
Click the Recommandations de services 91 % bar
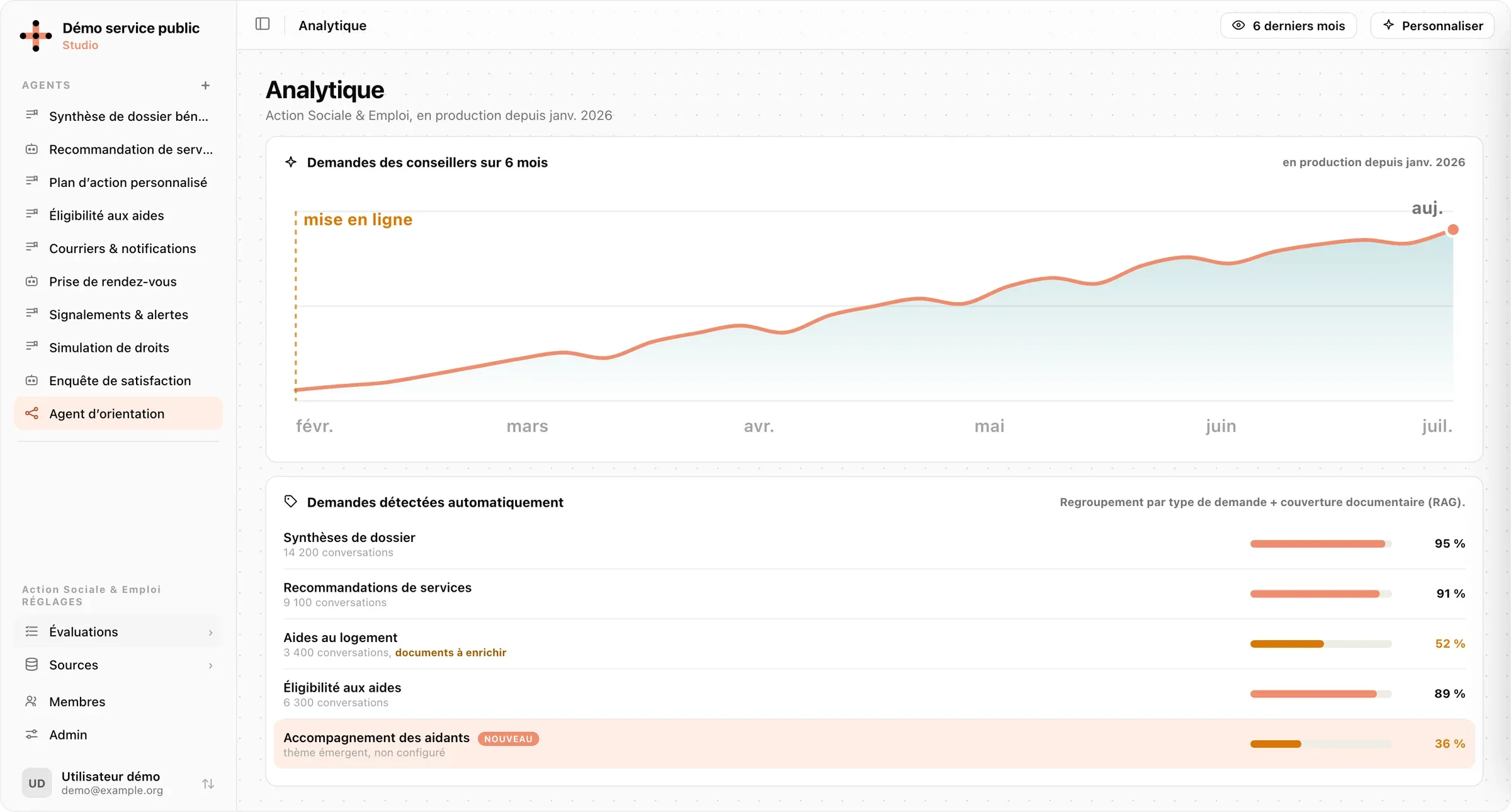click(x=1321, y=594)
